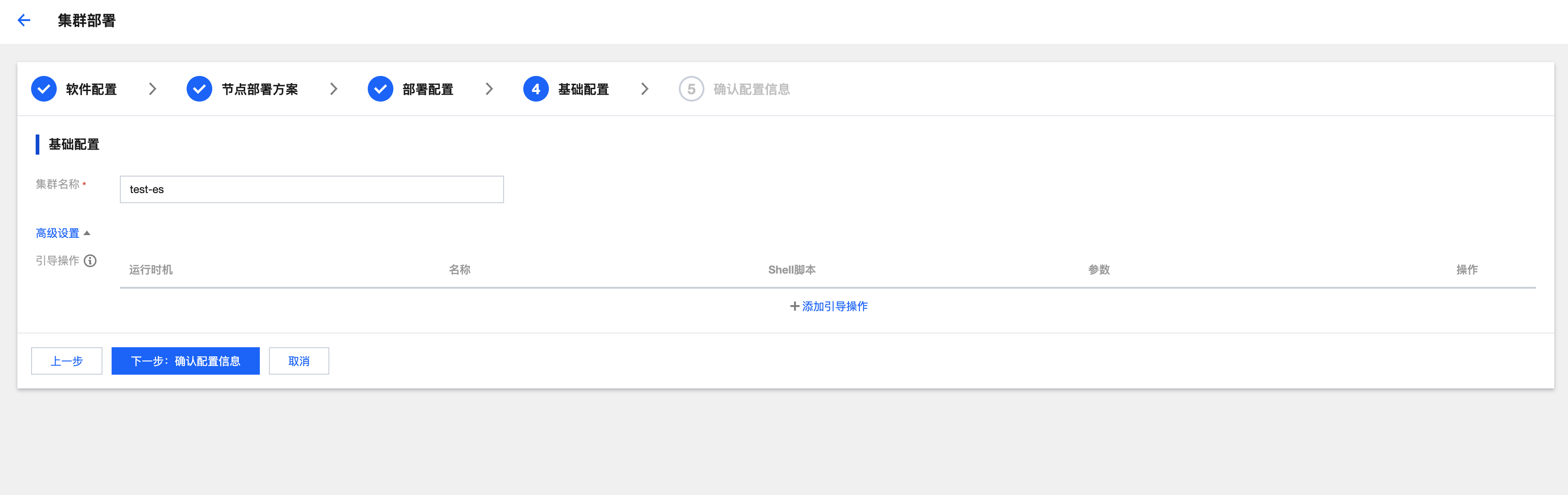Click the 节点部署方案 step checkmark icon

(x=199, y=89)
